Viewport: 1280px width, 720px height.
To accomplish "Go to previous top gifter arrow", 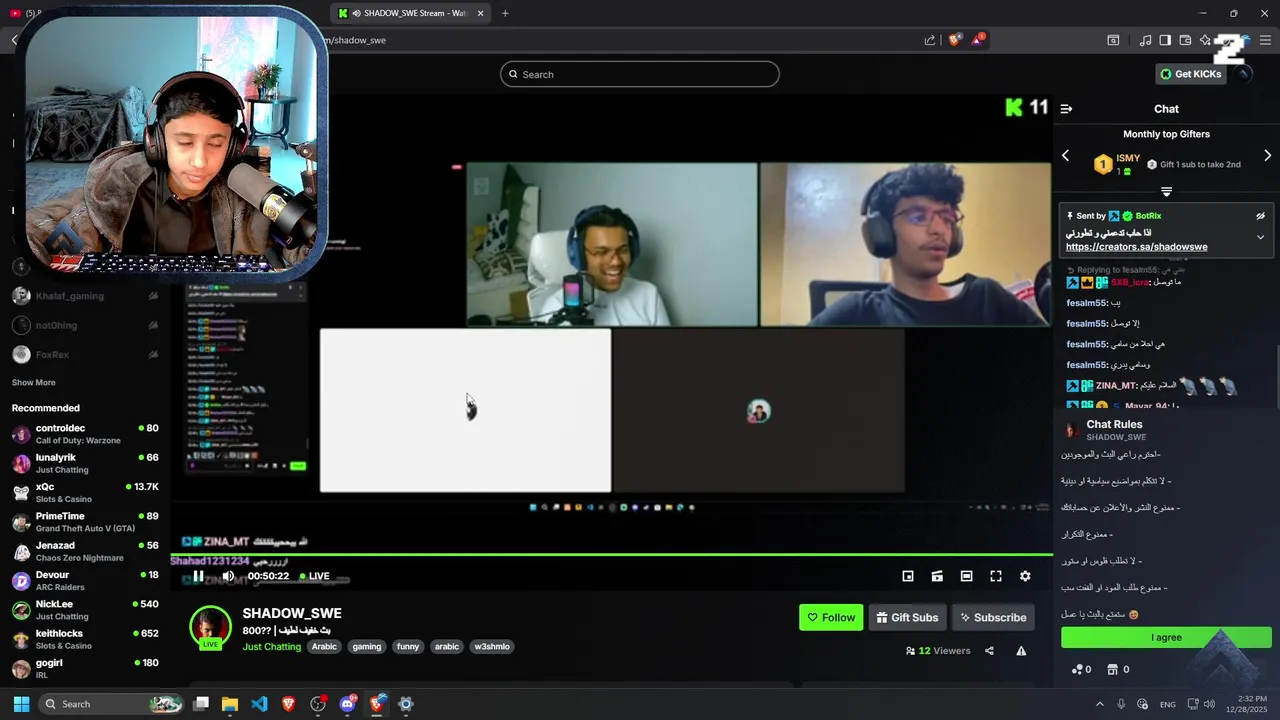I will (x=1065, y=156).
